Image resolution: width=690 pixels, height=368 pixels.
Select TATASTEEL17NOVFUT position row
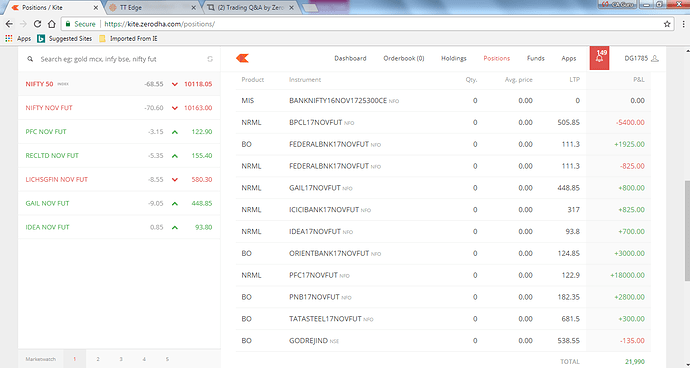pyautogui.click(x=443, y=319)
